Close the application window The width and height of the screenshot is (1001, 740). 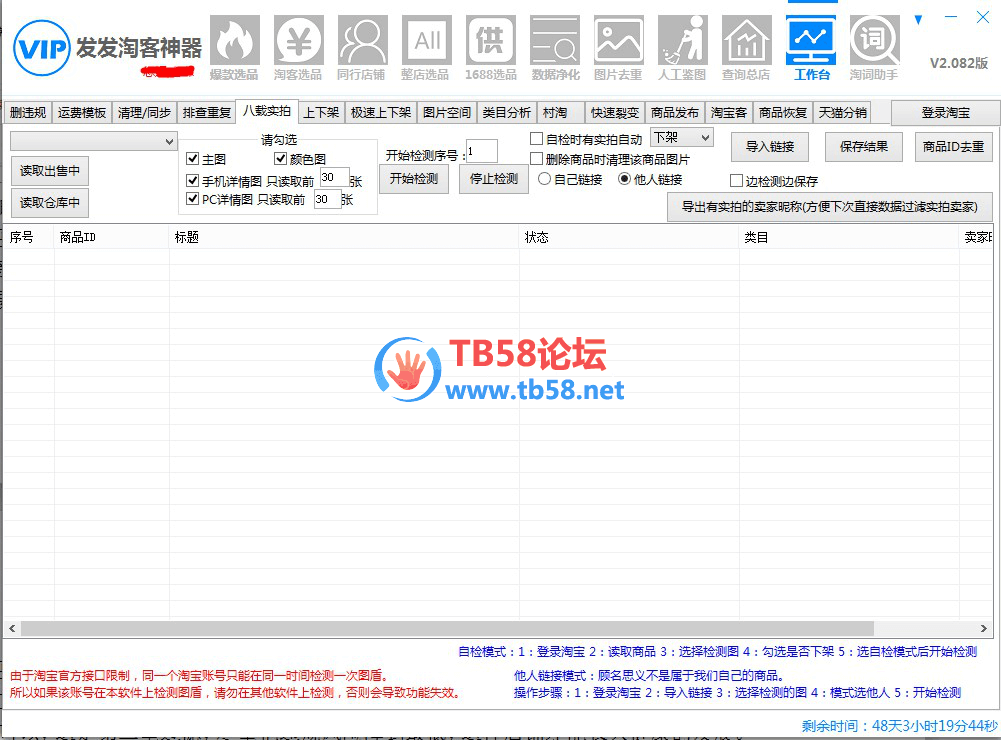pos(983,17)
